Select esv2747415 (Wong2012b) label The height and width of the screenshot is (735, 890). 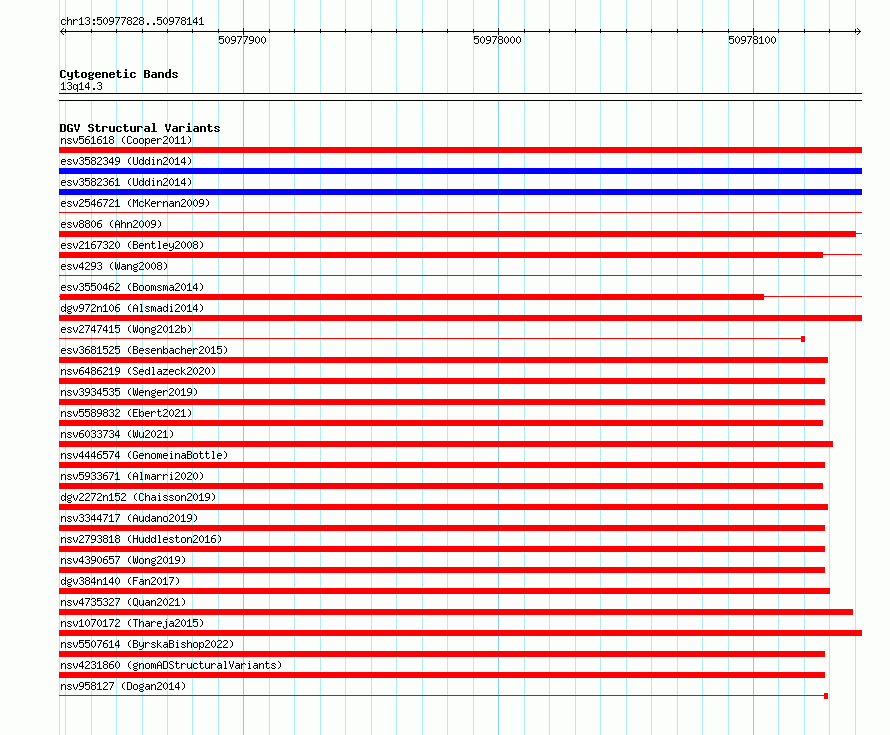pyautogui.click(x=126, y=329)
